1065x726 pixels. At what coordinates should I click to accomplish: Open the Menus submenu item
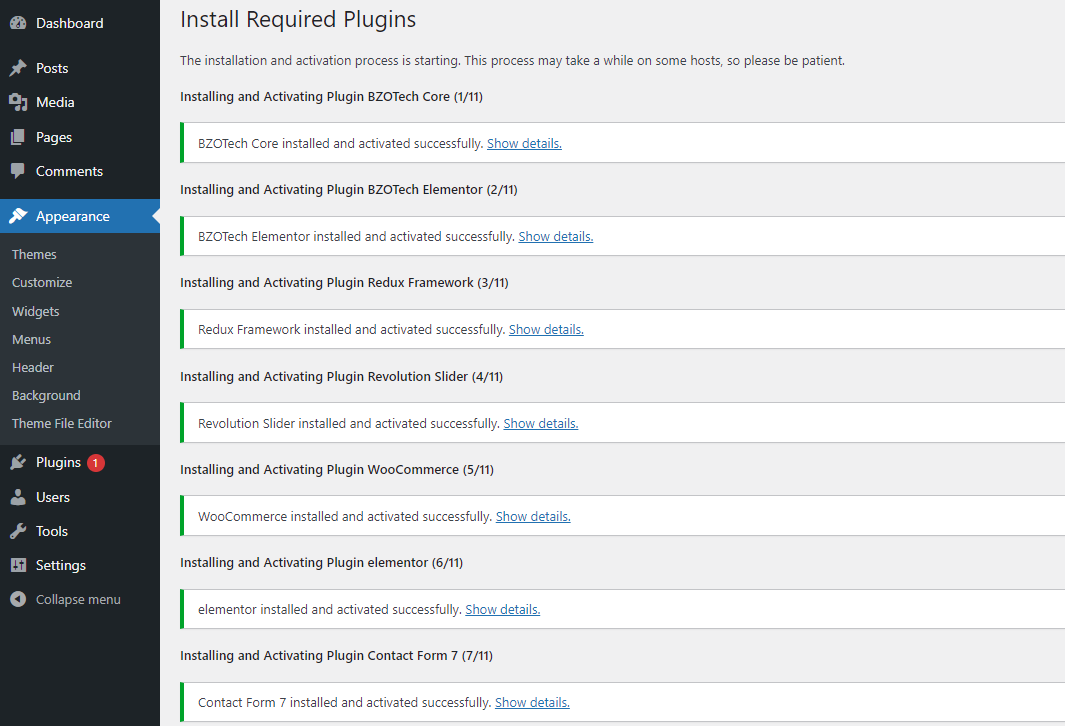(31, 340)
